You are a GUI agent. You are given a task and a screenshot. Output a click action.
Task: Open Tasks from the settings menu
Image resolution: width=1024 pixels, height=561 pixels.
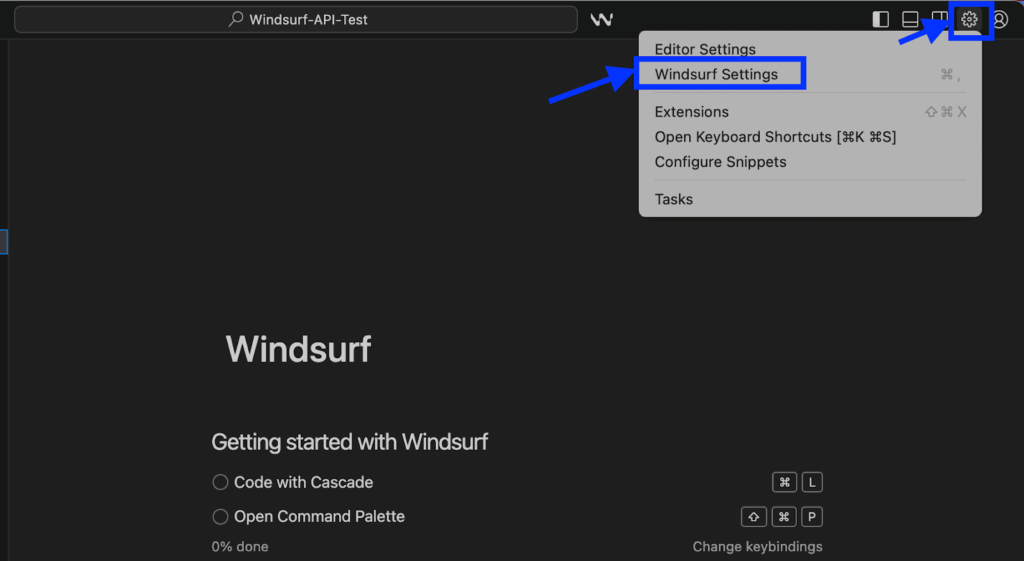[674, 199]
